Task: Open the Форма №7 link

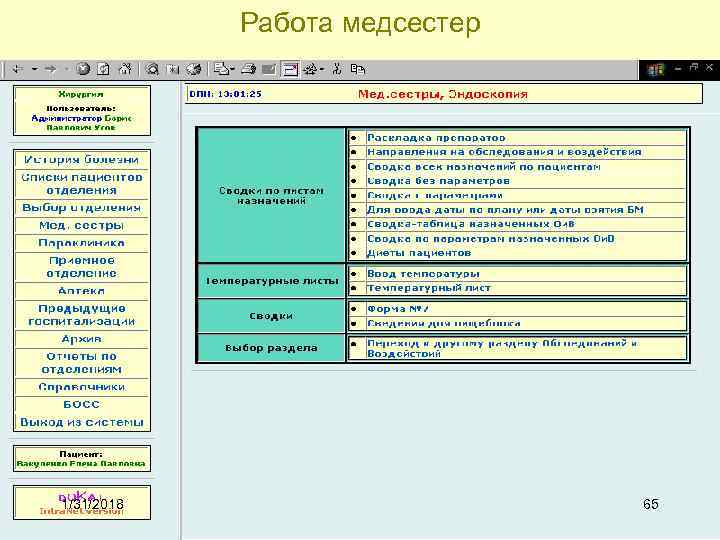Action: point(398,309)
